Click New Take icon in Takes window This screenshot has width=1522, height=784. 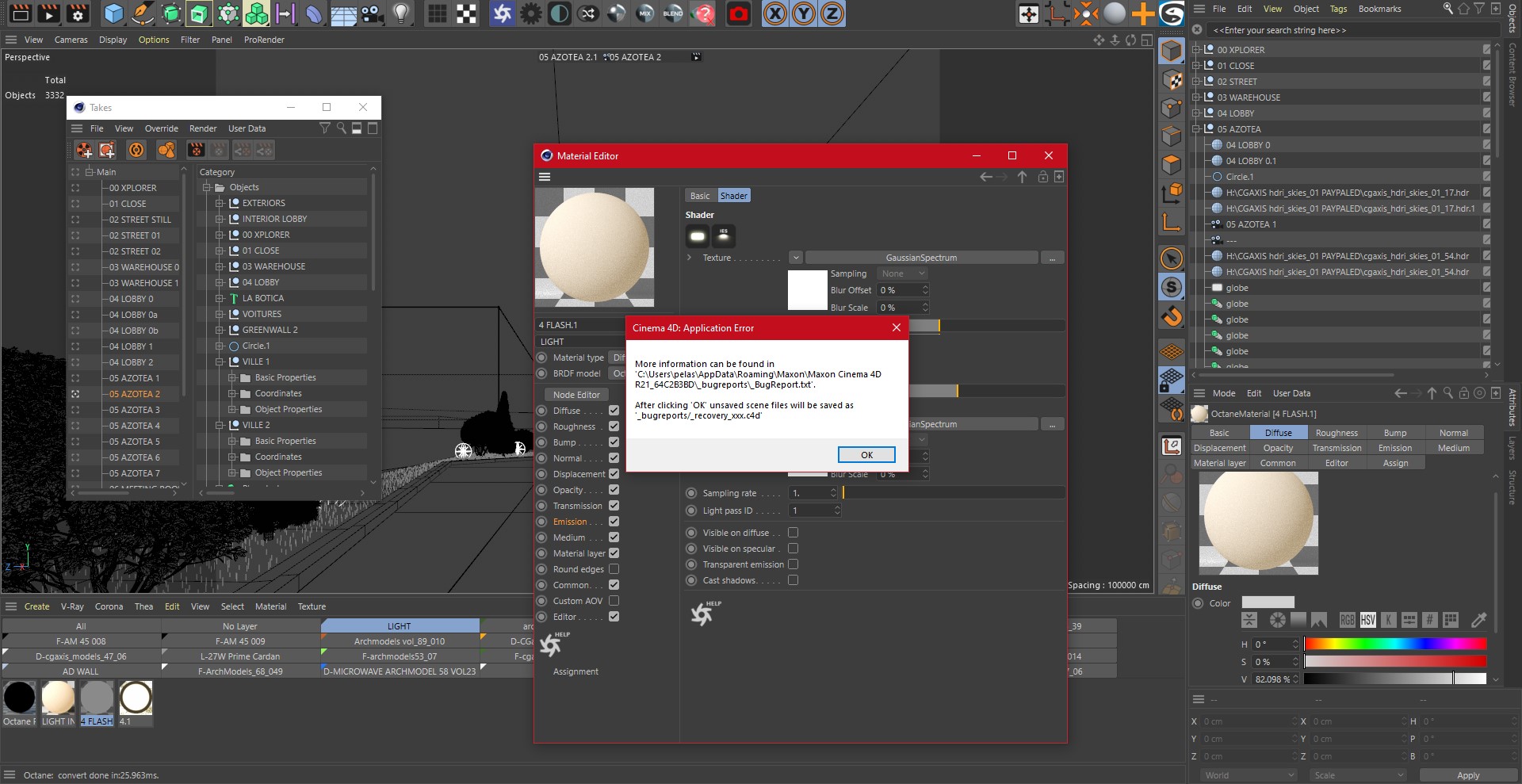84,150
